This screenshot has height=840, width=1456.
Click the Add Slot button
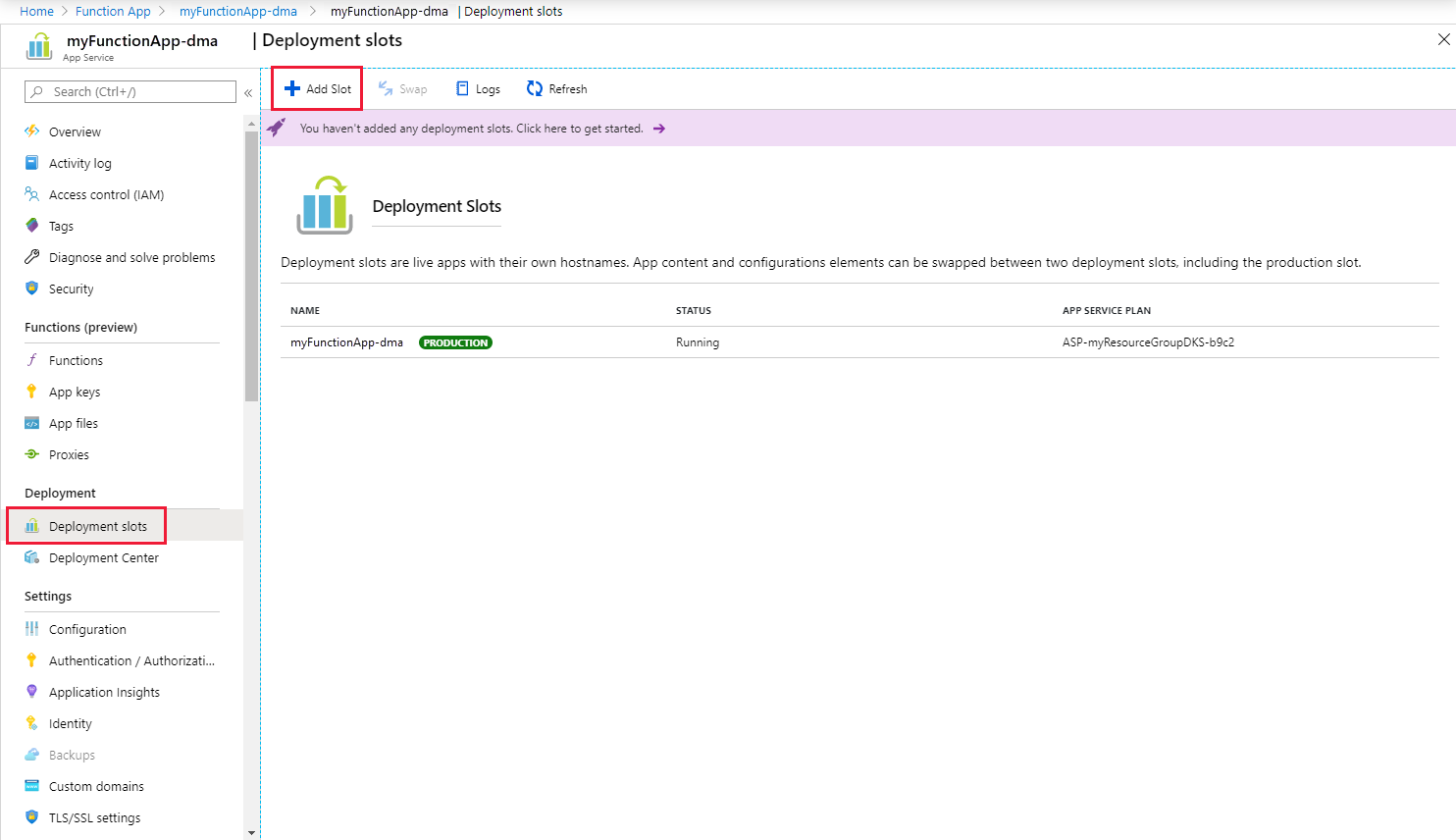tap(316, 87)
